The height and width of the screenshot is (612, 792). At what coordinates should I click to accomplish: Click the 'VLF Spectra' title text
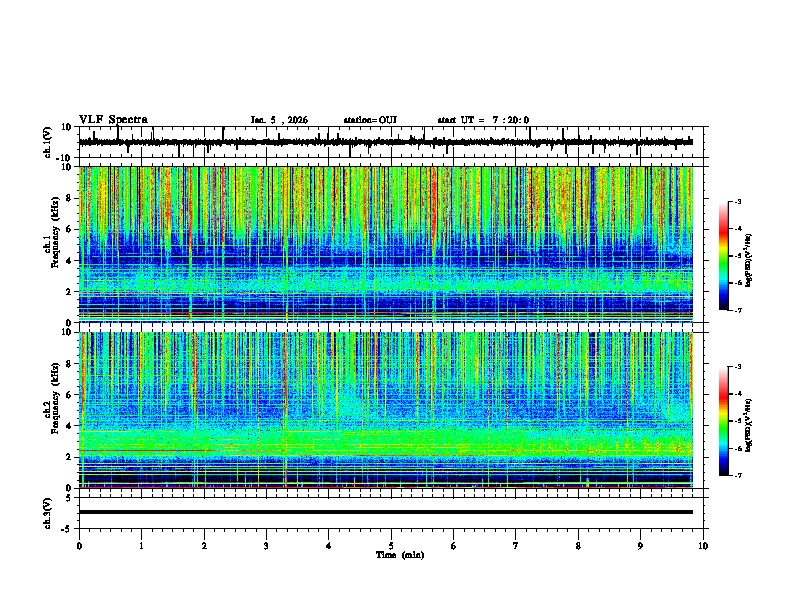(x=113, y=120)
